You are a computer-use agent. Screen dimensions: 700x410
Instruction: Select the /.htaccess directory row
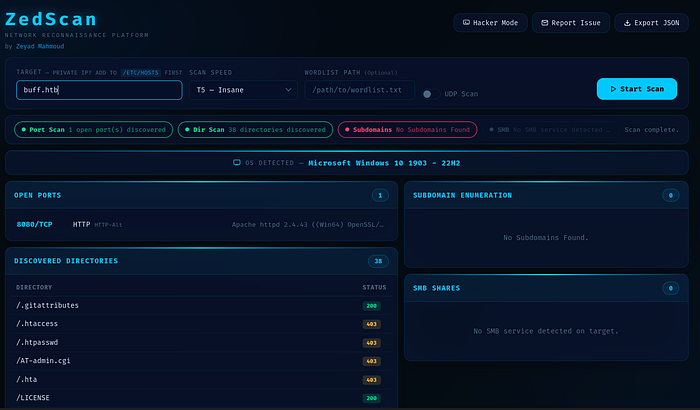pos(201,324)
